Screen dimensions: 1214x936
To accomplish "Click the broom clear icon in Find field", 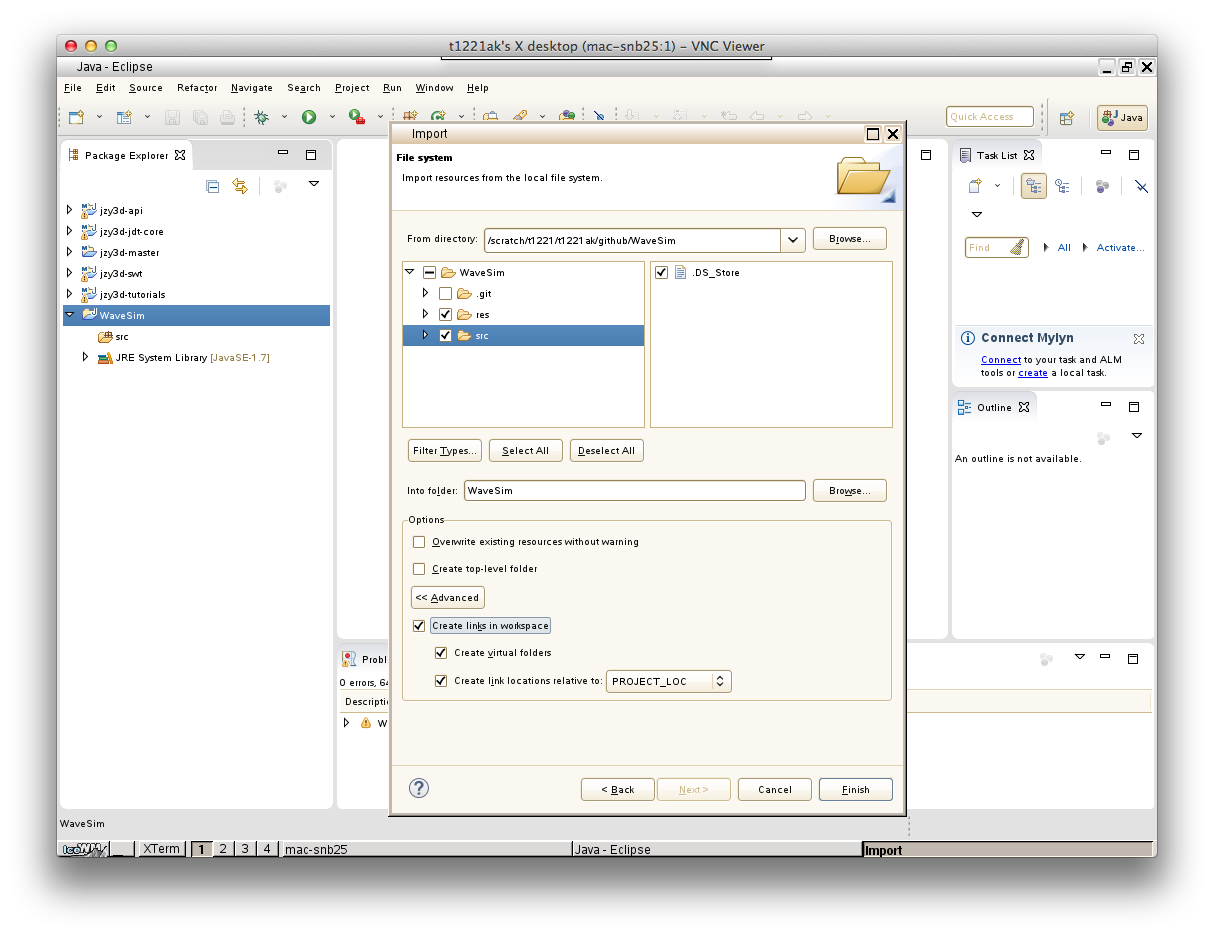I will pos(1017,247).
